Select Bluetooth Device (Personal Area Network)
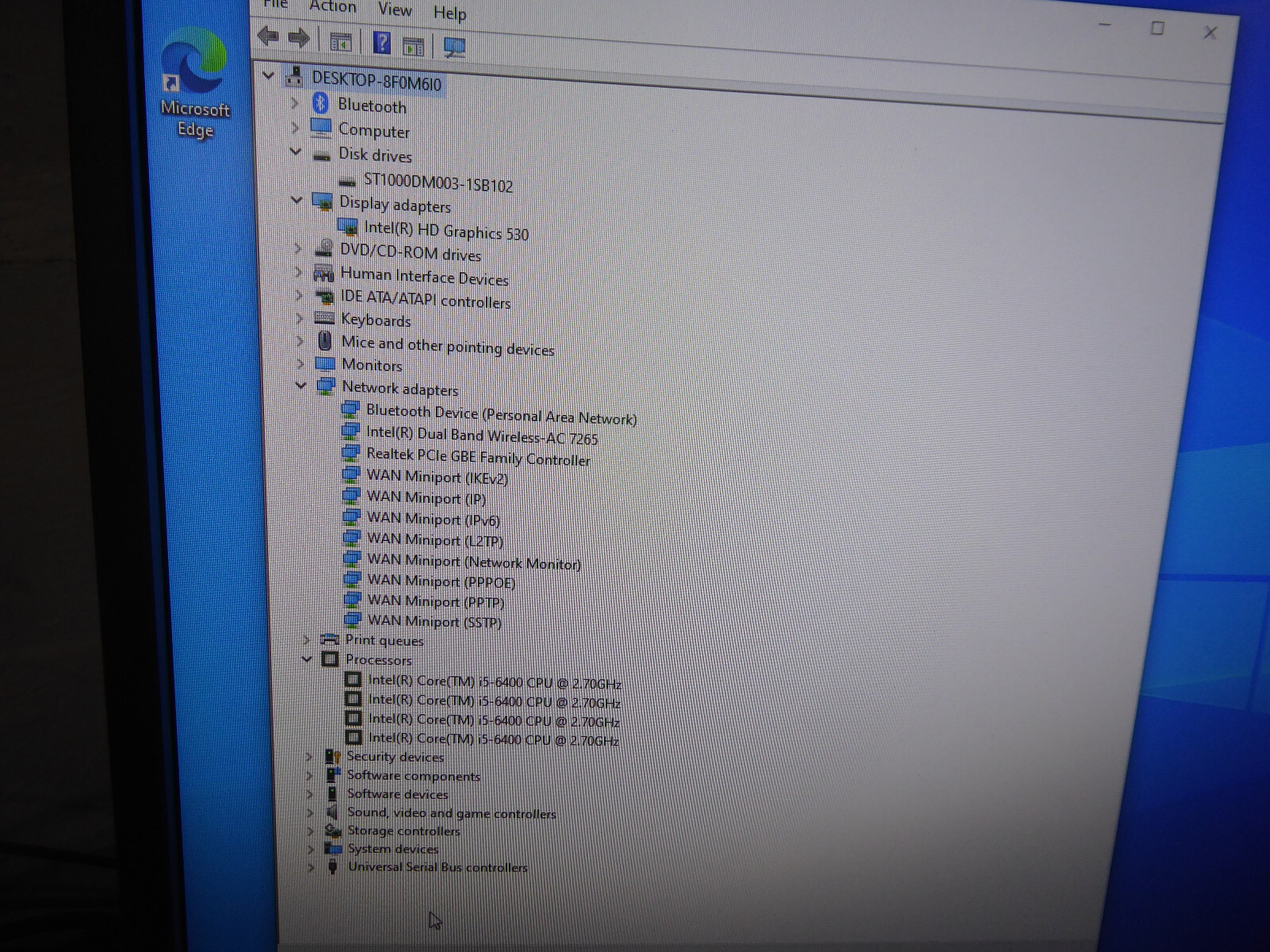 (501, 414)
